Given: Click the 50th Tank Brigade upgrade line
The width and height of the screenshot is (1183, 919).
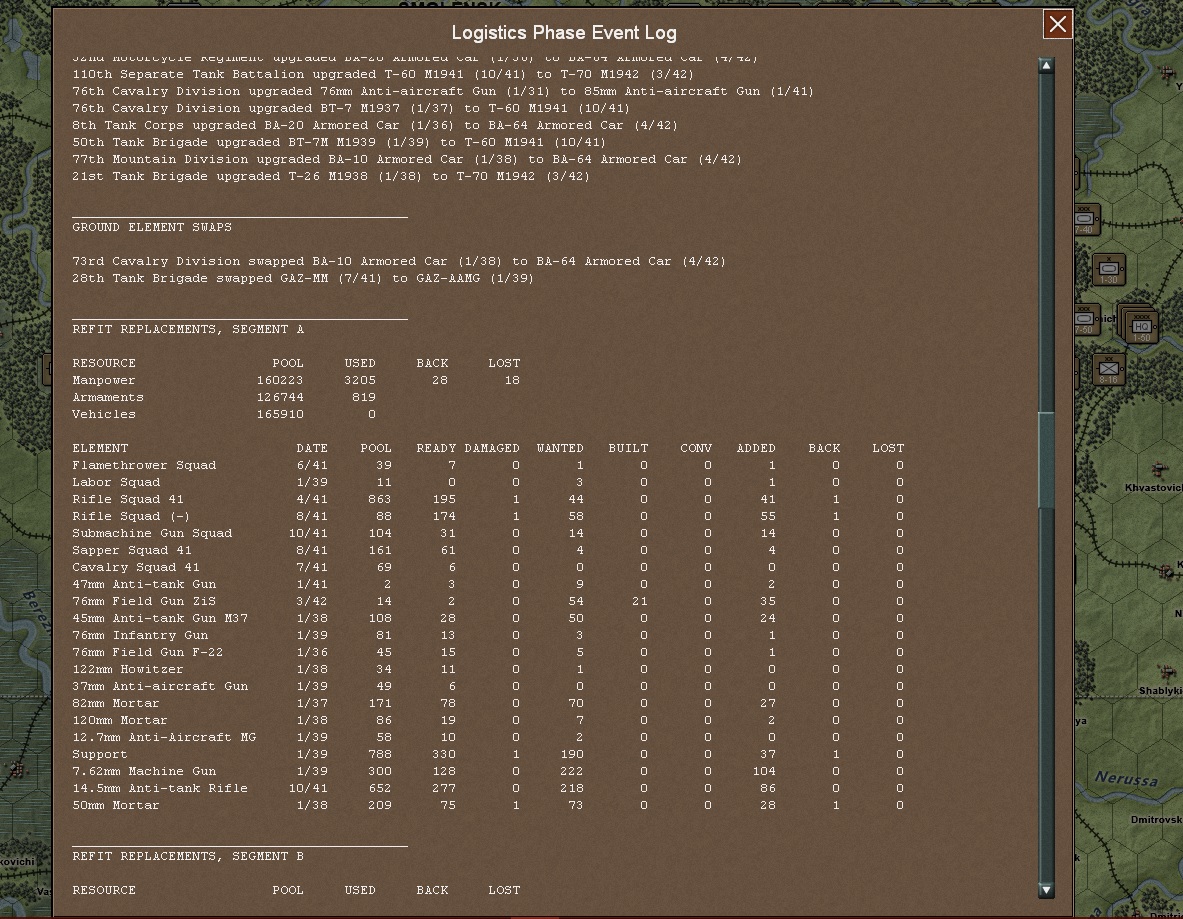Looking at the screenshot, I should coord(339,142).
